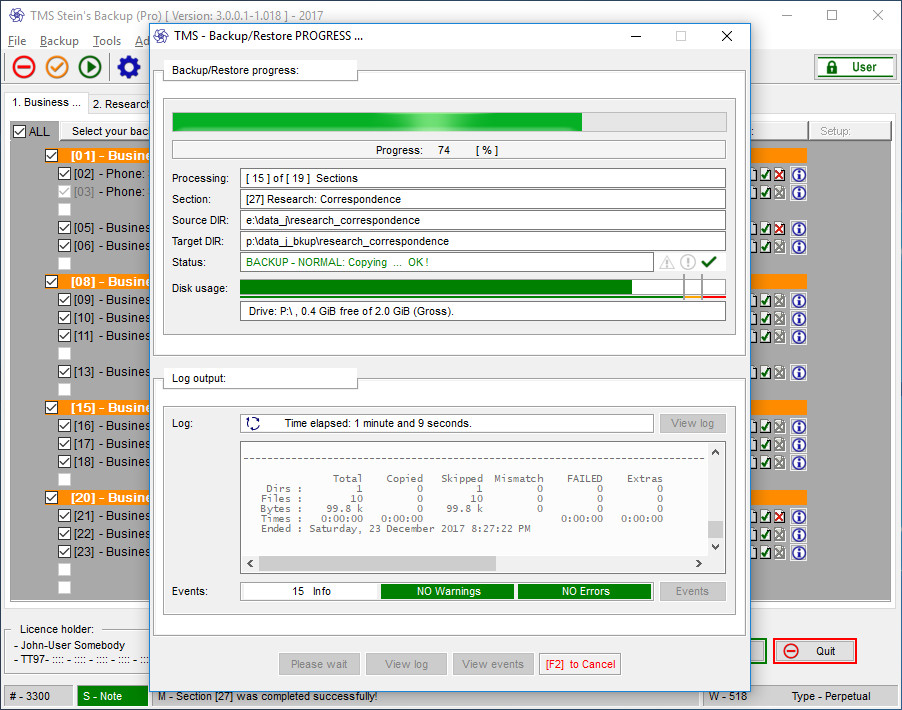Image resolution: width=902 pixels, height=710 pixels.
Task: Toggle the [20] Business group checkbox
Action: coord(52,498)
